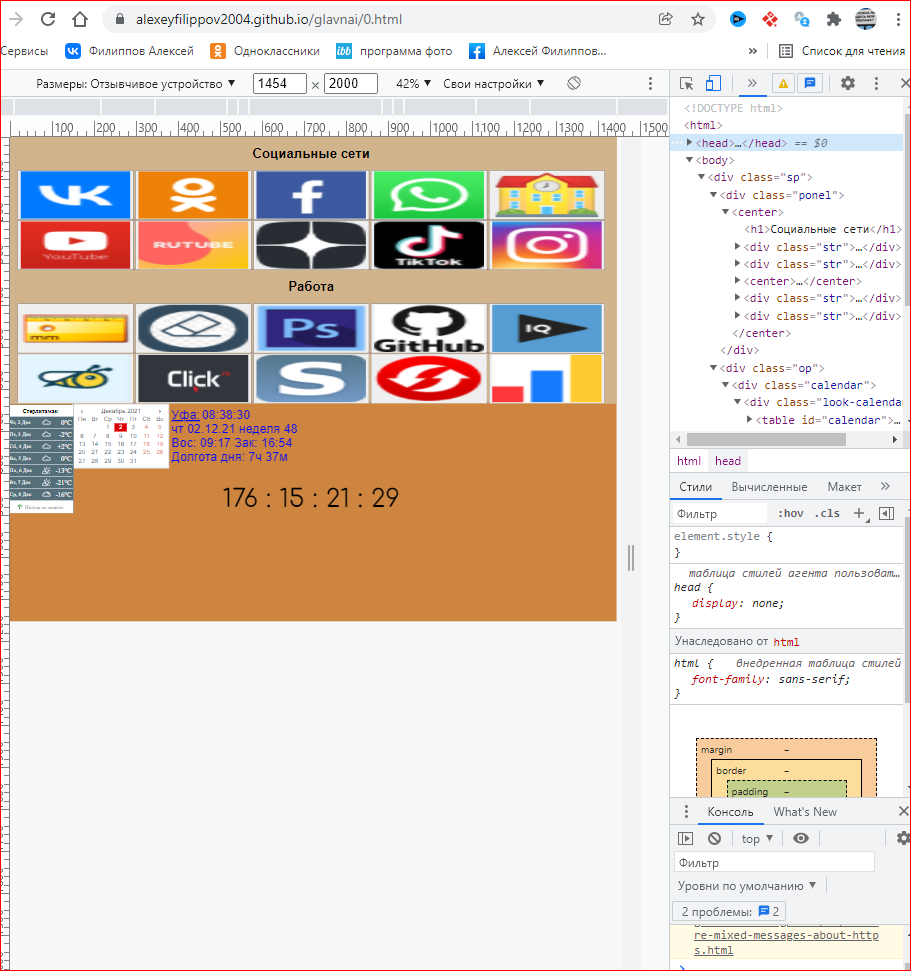Open the 'программа фото' bookmark

[x=394, y=51]
